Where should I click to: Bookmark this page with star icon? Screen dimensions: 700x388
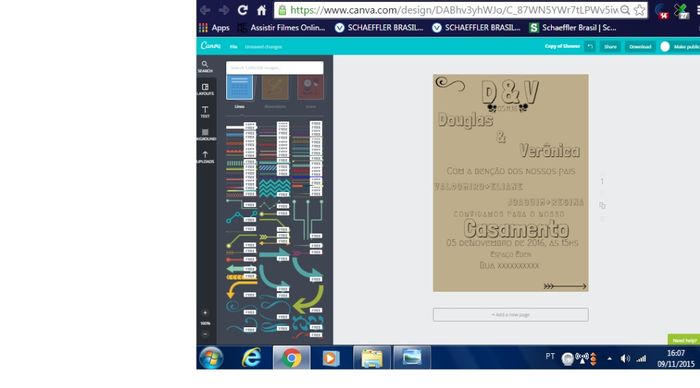(639, 10)
